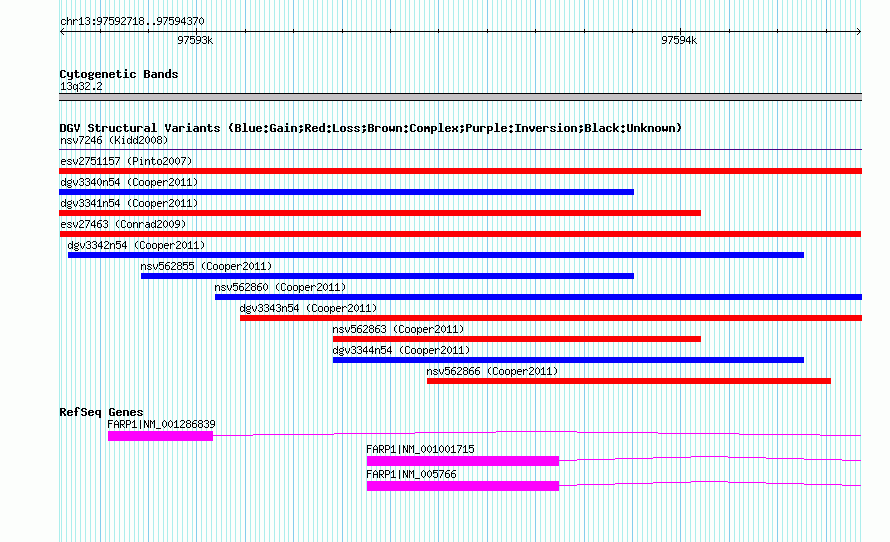Select the red dgv3341n54 loss bar
This screenshot has height=542, width=890.
[380, 213]
